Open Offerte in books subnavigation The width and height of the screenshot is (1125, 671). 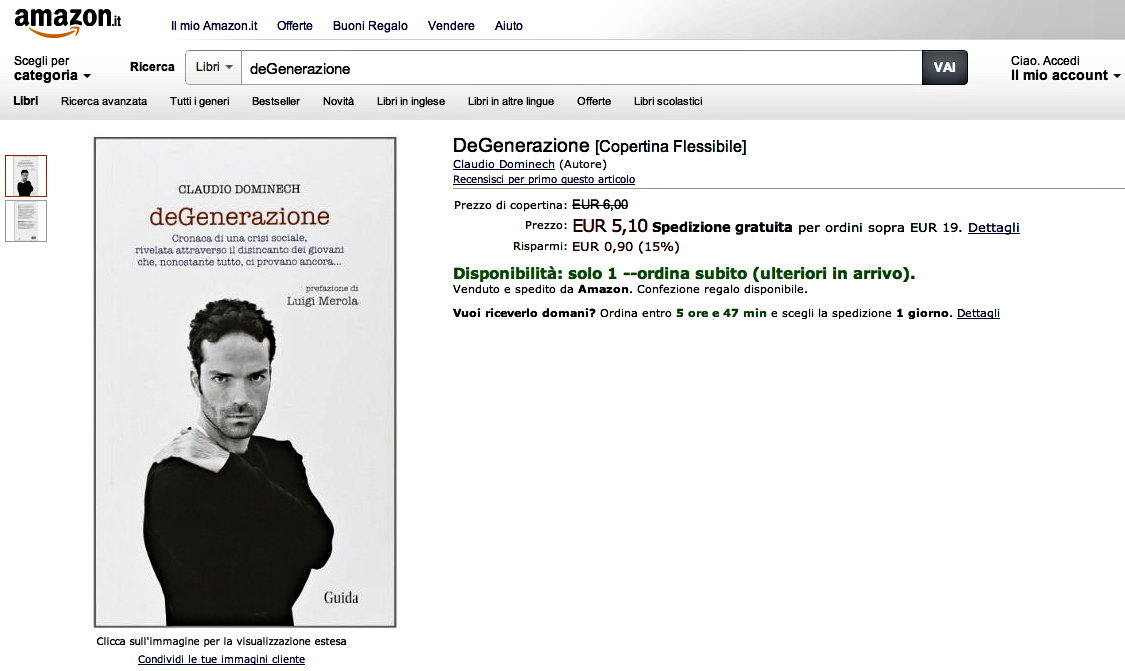[x=594, y=101]
